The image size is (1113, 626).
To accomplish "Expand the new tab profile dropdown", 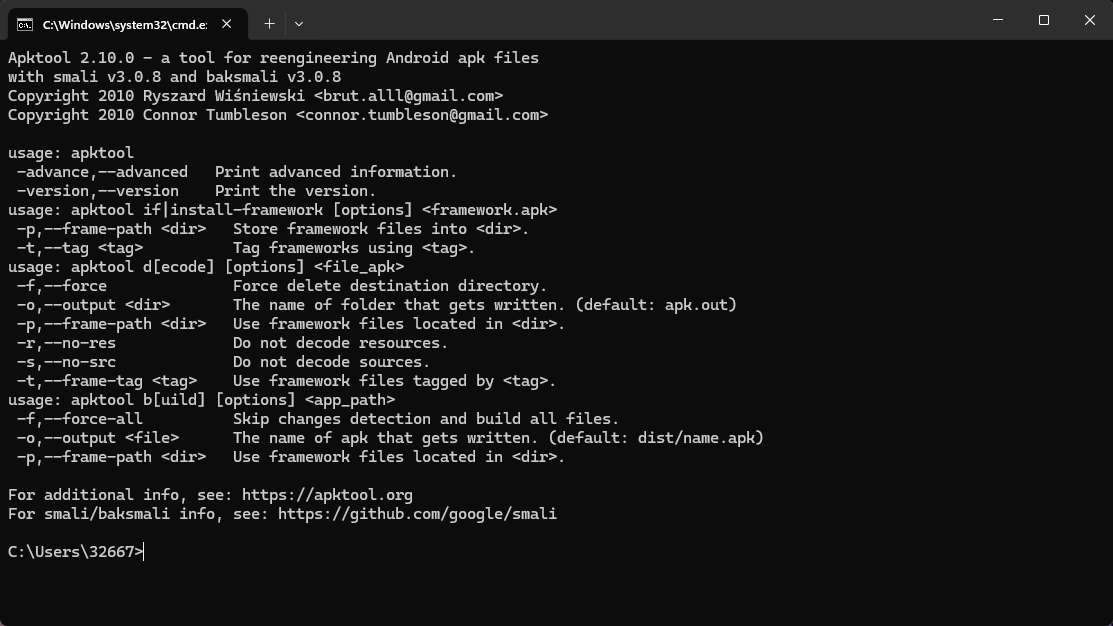I will point(298,23).
